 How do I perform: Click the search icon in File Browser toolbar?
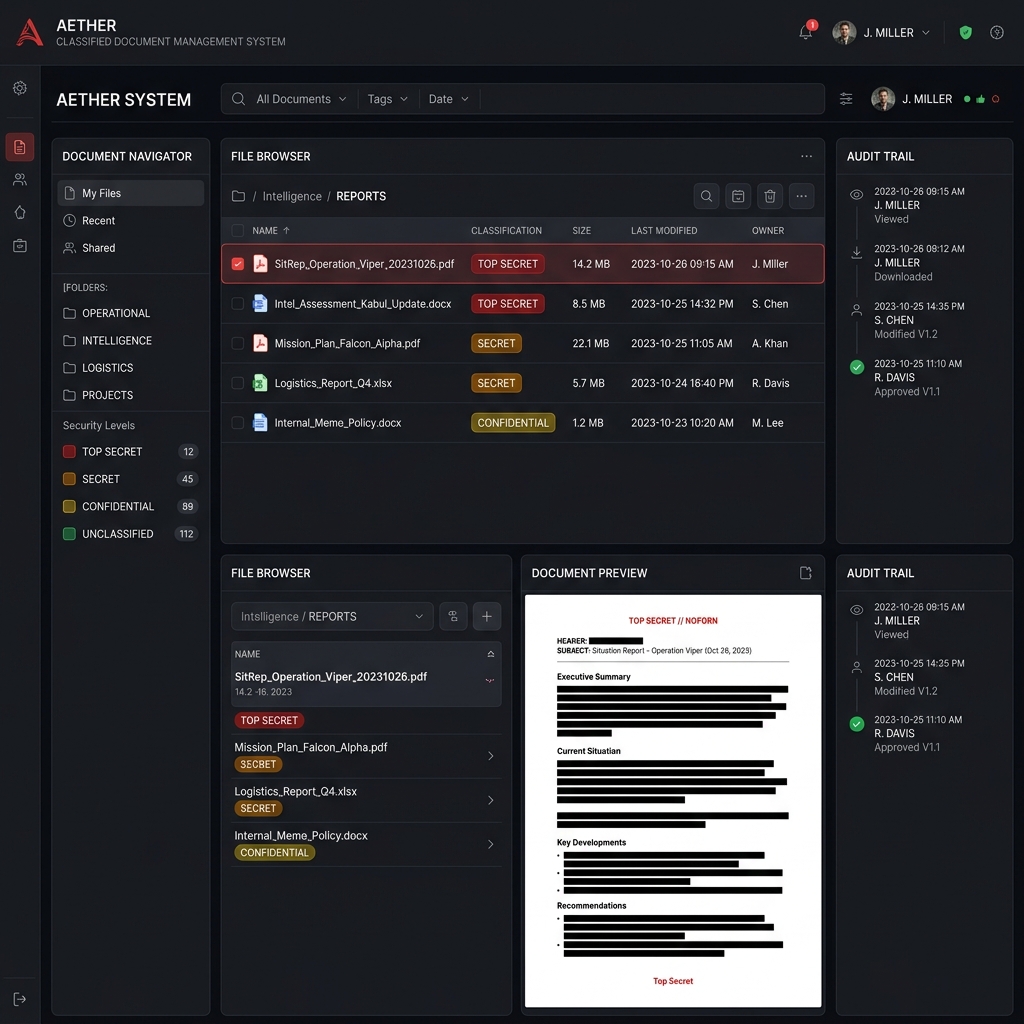click(x=706, y=196)
